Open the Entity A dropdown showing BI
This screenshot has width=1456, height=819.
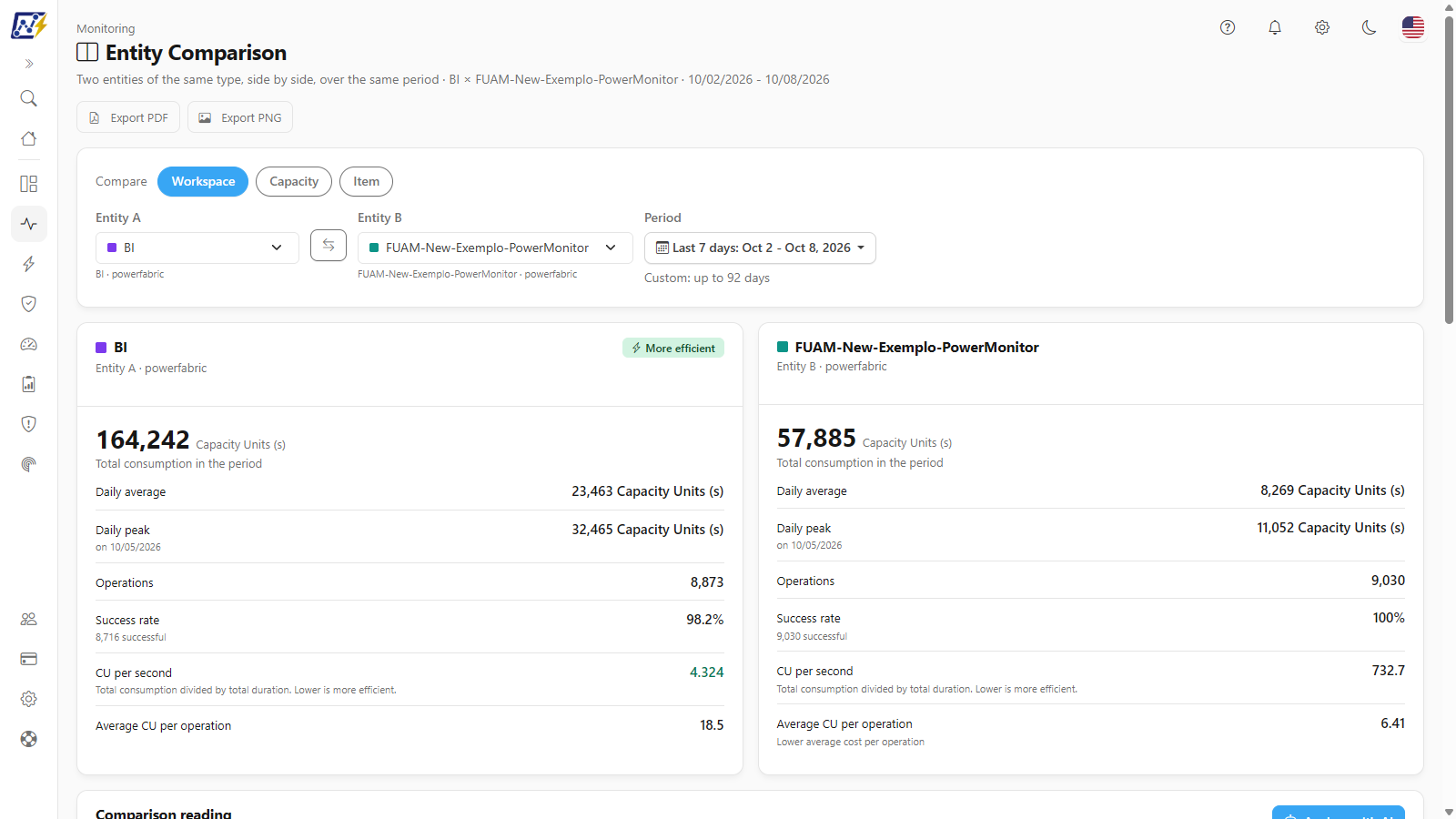[x=197, y=248]
